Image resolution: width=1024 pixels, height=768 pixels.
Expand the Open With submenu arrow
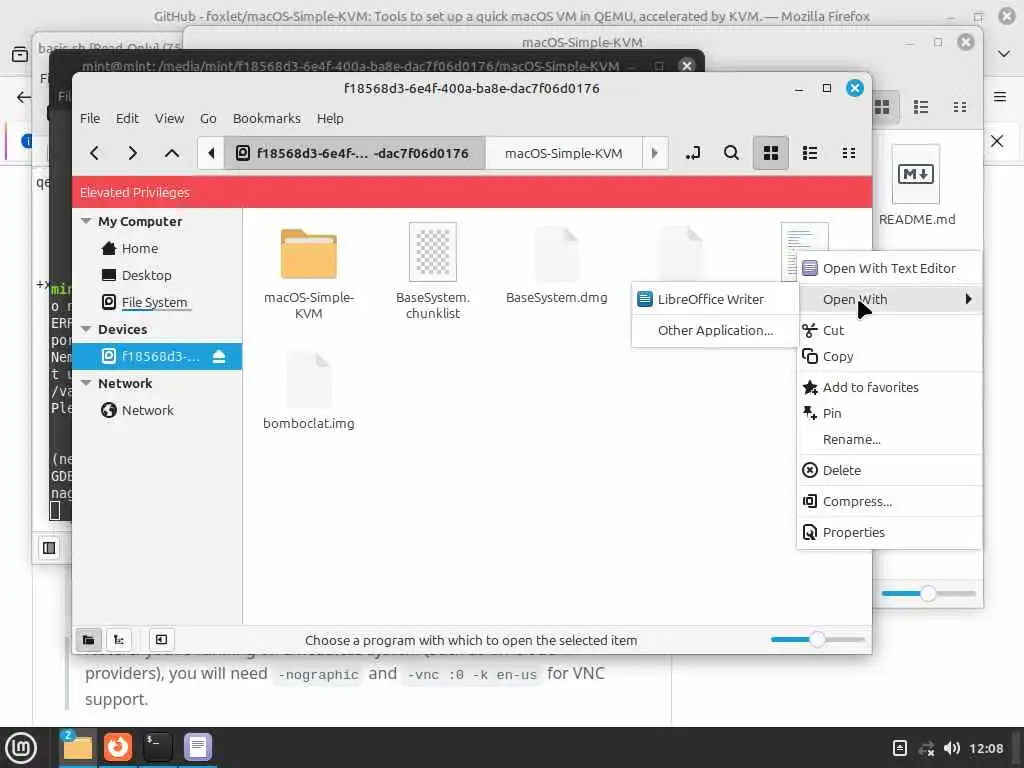tap(968, 299)
